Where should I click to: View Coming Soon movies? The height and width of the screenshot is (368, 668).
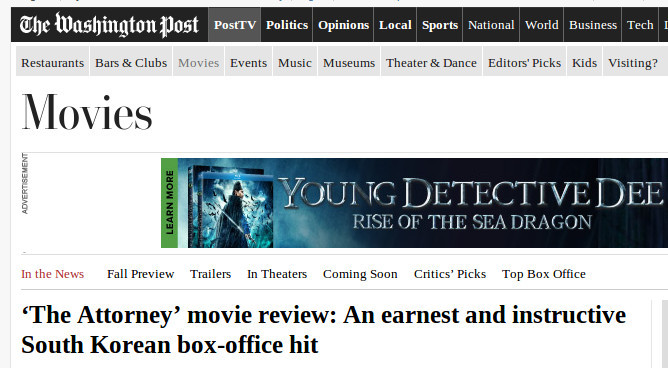click(360, 274)
